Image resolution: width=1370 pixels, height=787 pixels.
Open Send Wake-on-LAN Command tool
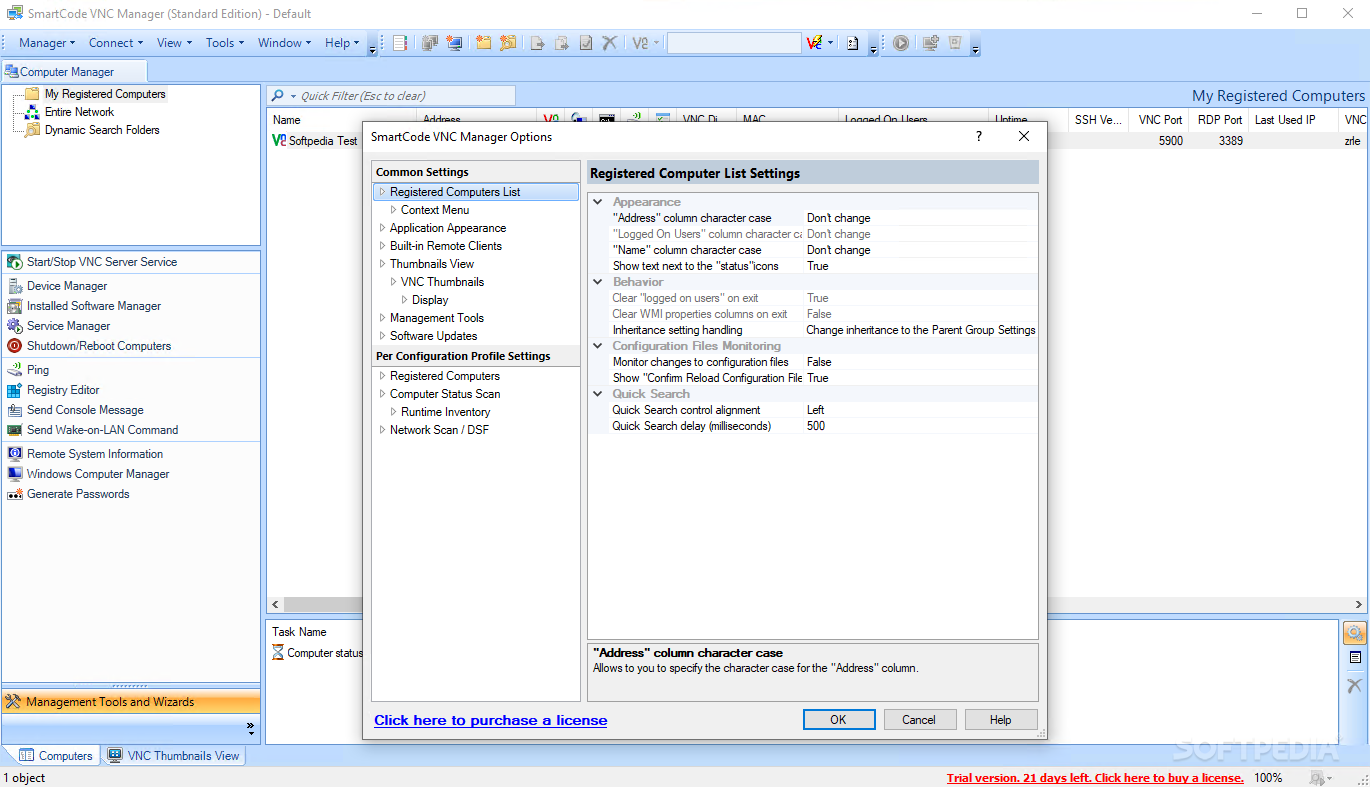(91, 430)
